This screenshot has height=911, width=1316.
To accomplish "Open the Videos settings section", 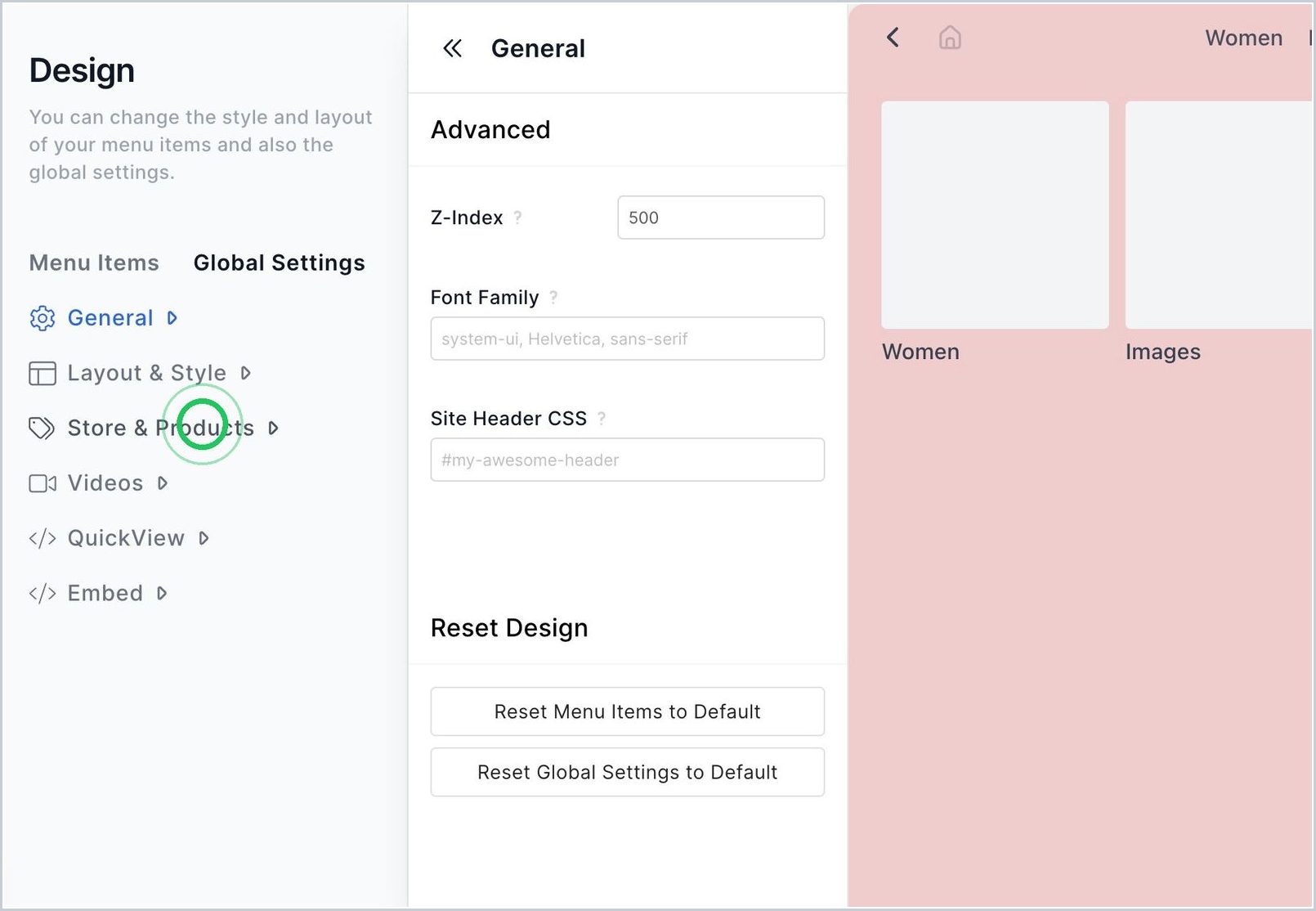I will 105,483.
